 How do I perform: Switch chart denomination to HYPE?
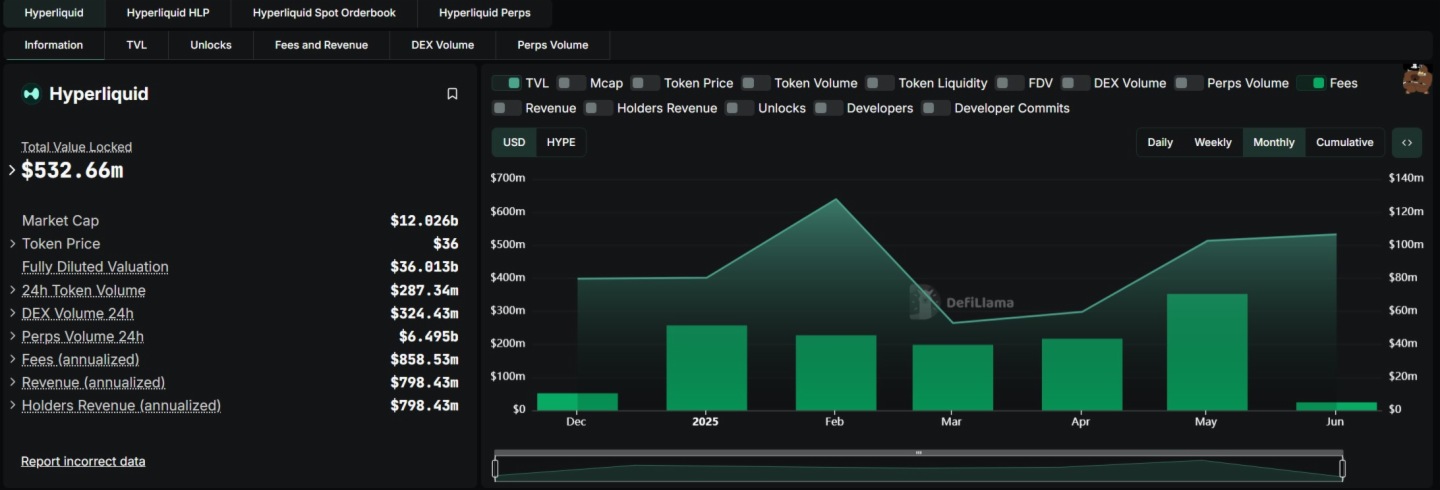pyautogui.click(x=561, y=142)
